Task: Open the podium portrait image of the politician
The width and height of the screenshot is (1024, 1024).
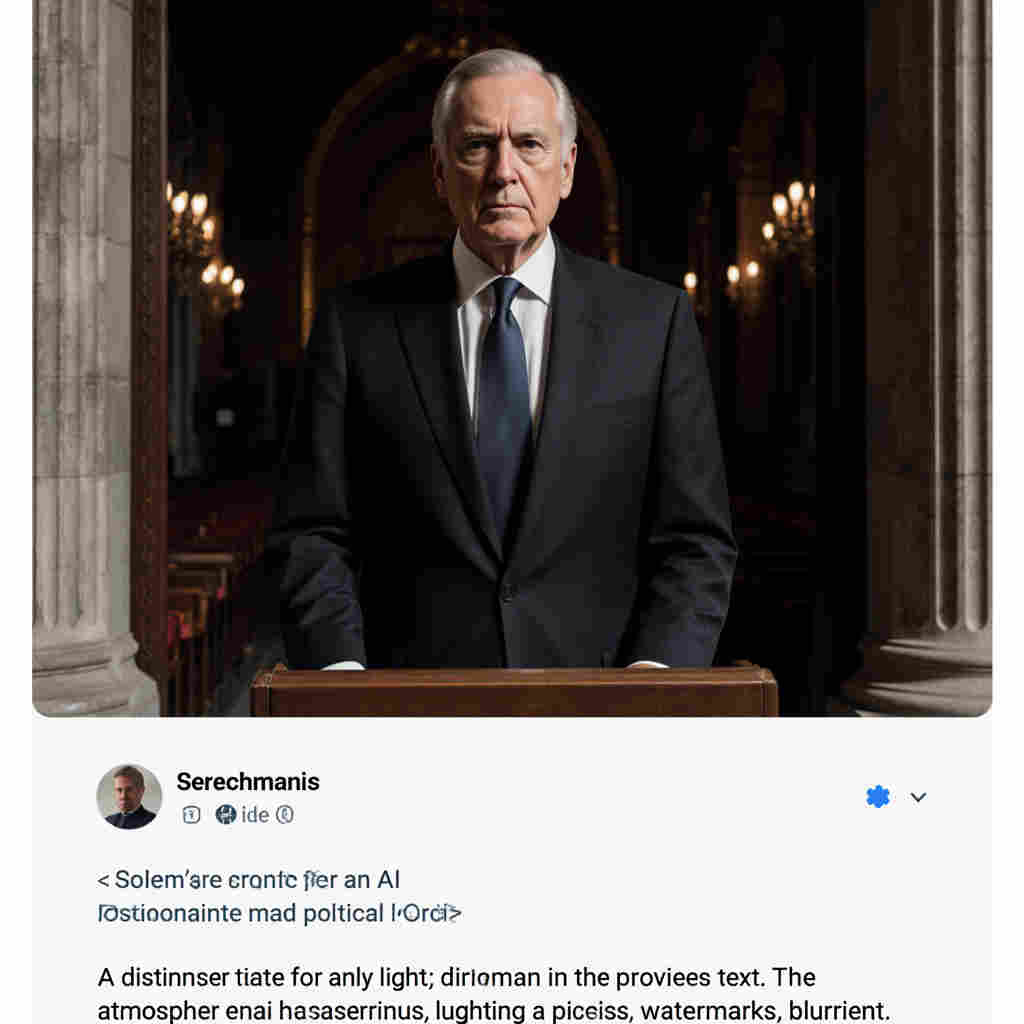Action: (512, 360)
